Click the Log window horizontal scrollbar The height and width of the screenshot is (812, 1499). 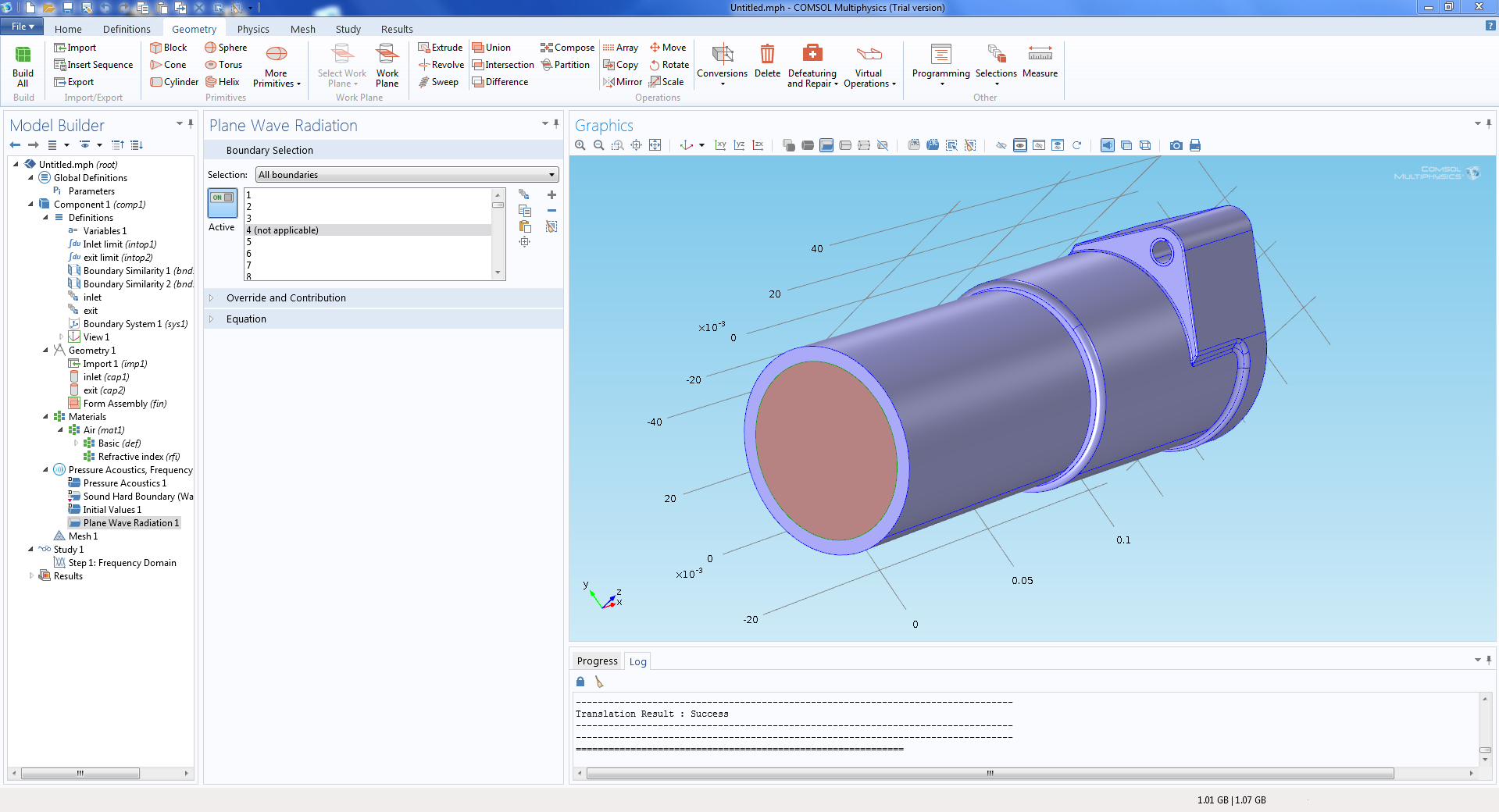tap(989, 774)
